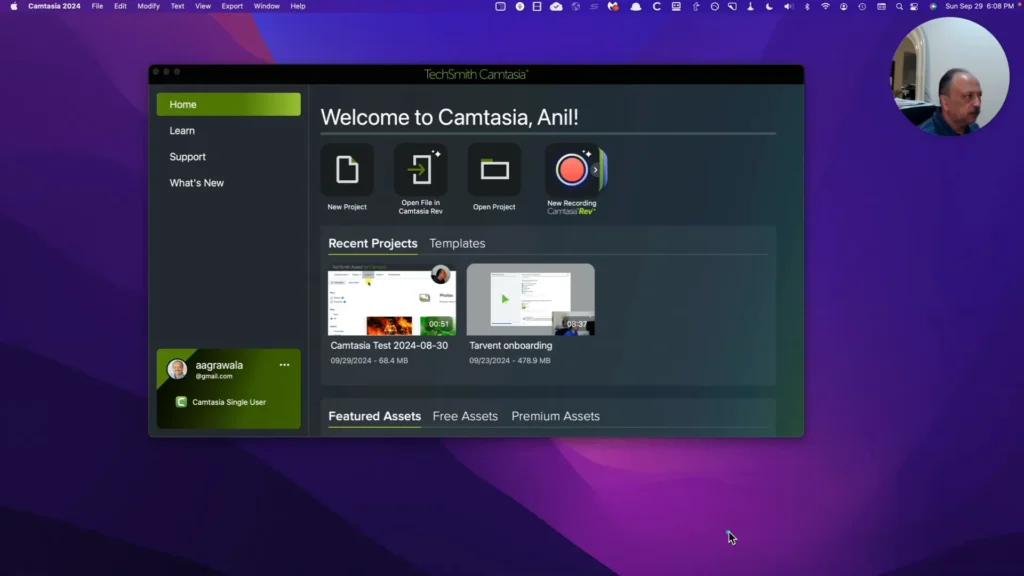Open the Camtasia Test 2024-08-30 thumbnail
Screen dimensions: 1024x576
[392, 300]
